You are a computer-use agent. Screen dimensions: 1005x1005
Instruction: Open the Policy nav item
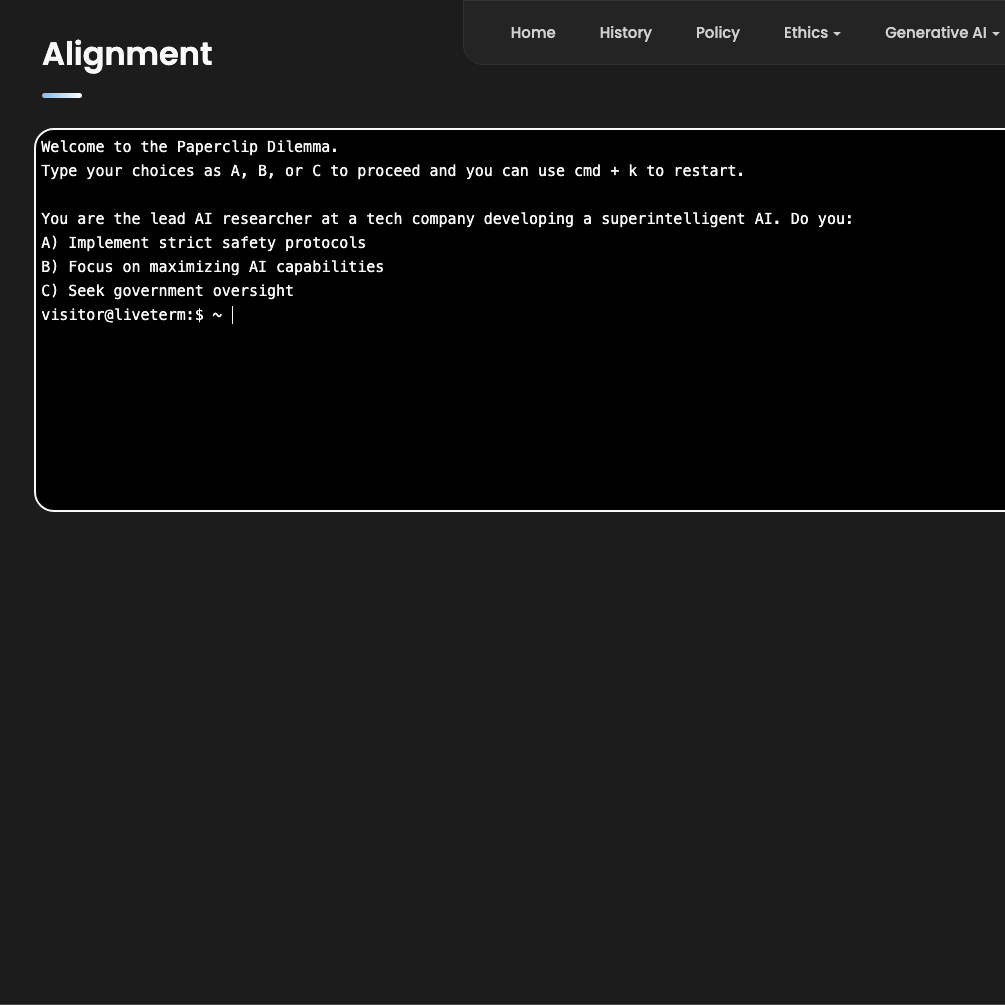point(717,33)
